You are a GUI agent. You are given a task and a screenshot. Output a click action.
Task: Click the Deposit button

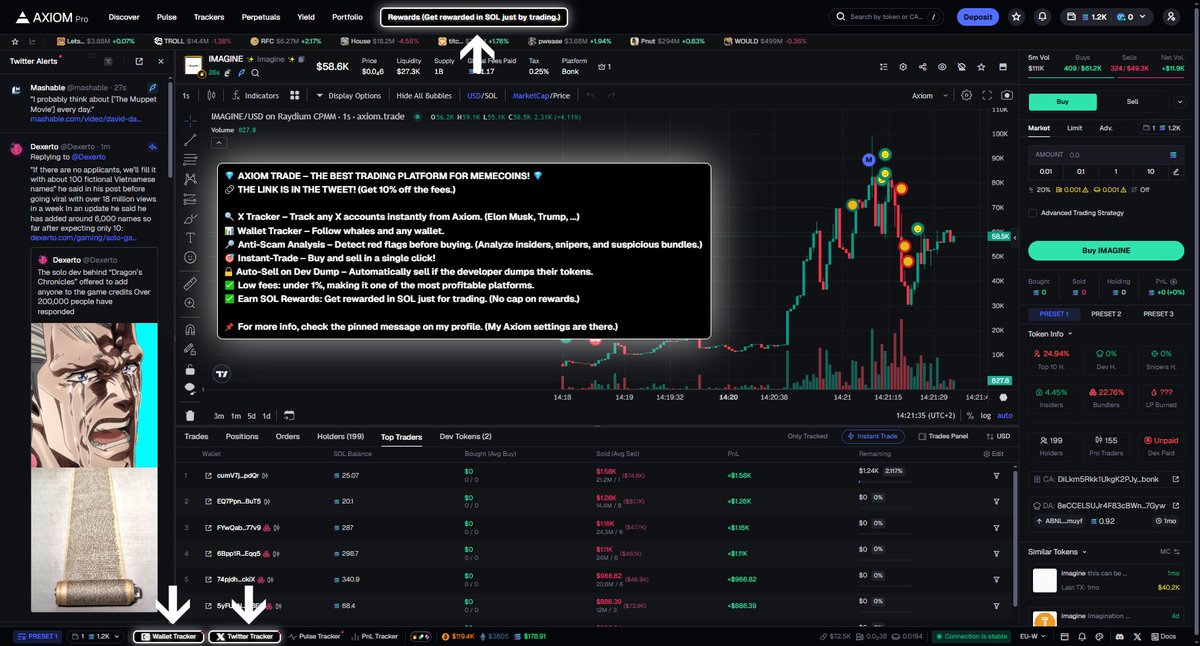point(977,17)
